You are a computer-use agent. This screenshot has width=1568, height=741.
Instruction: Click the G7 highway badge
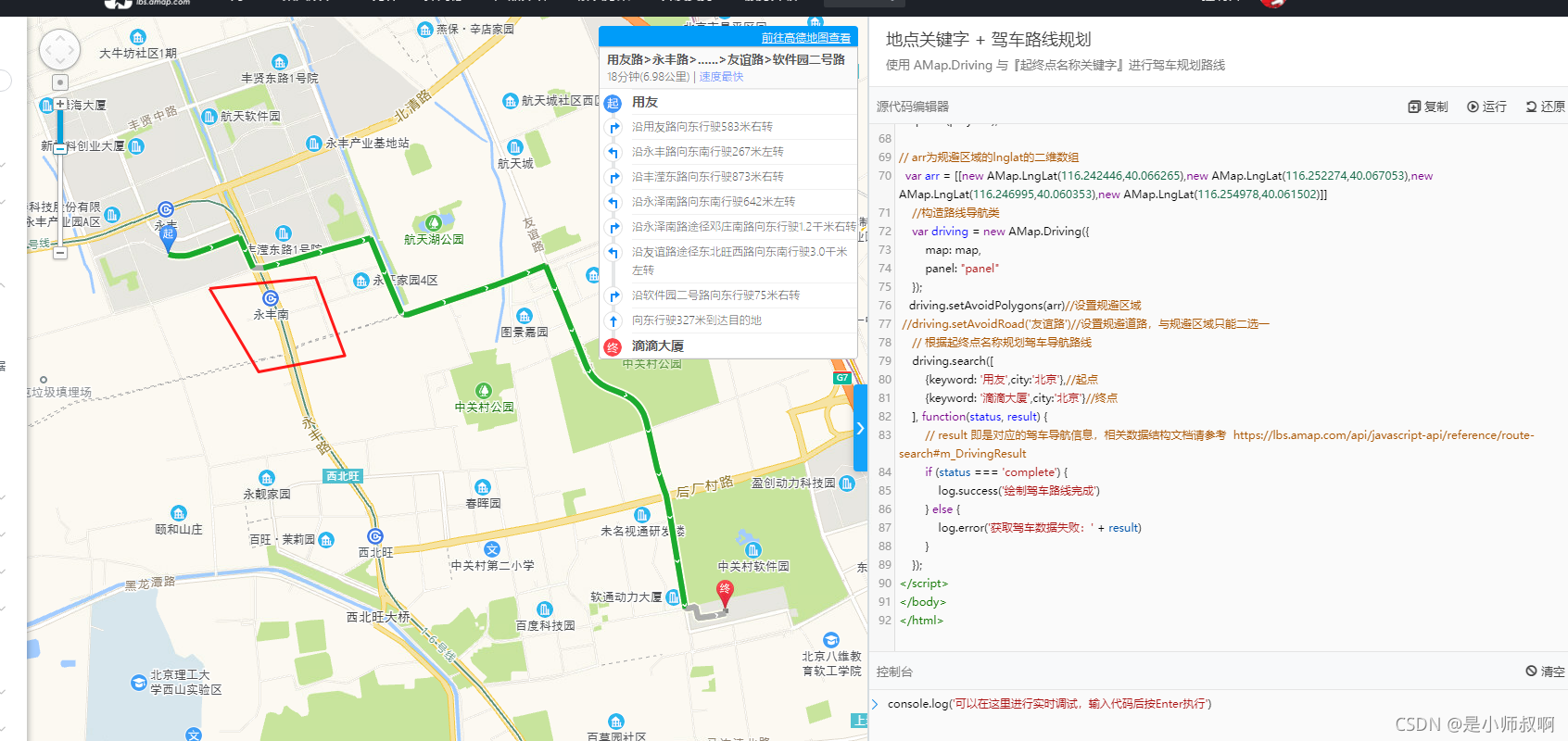pos(841,378)
